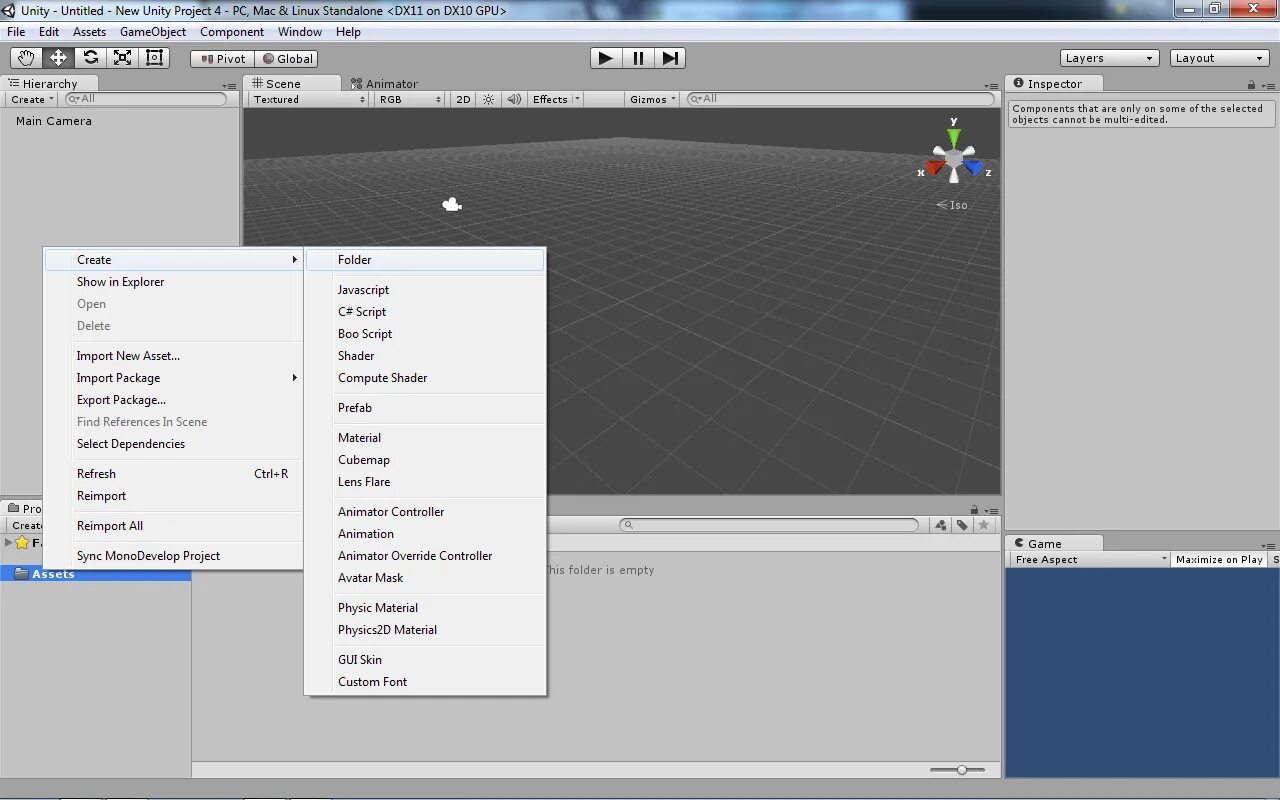This screenshot has height=800, width=1280.
Task: Choose Folder in Create submenu
Action: tap(425, 260)
